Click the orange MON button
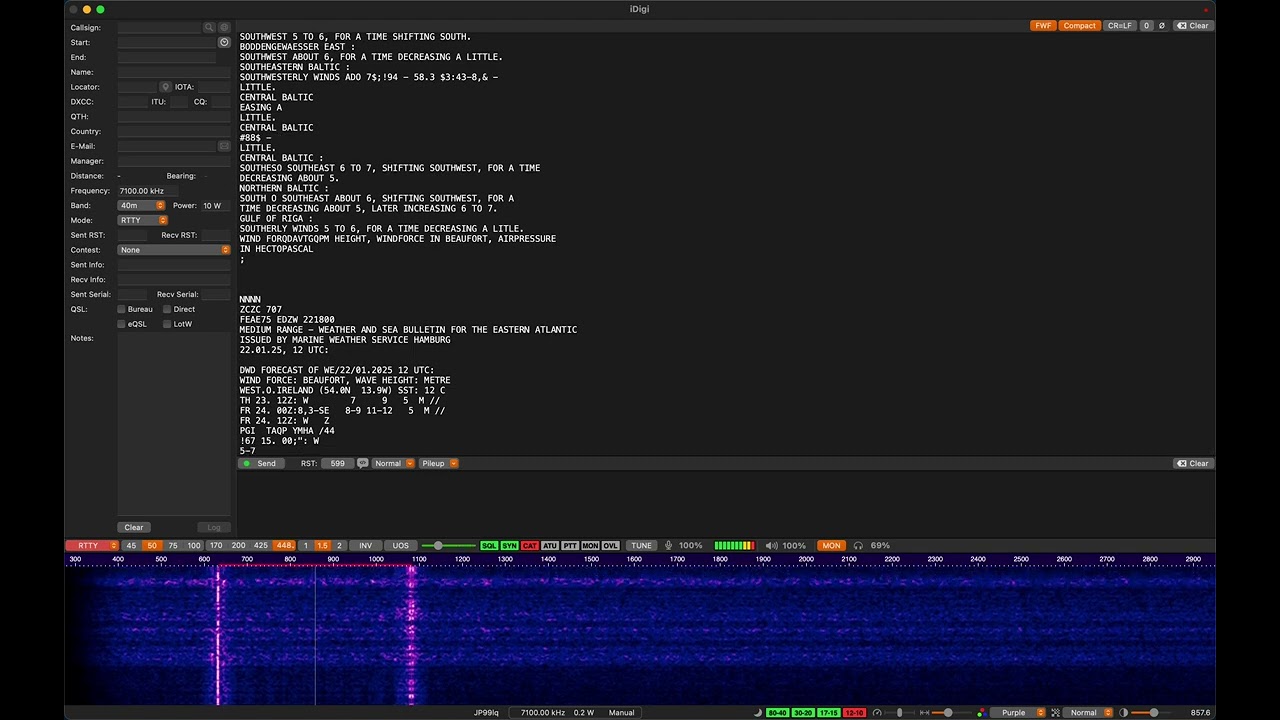 tap(831, 546)
